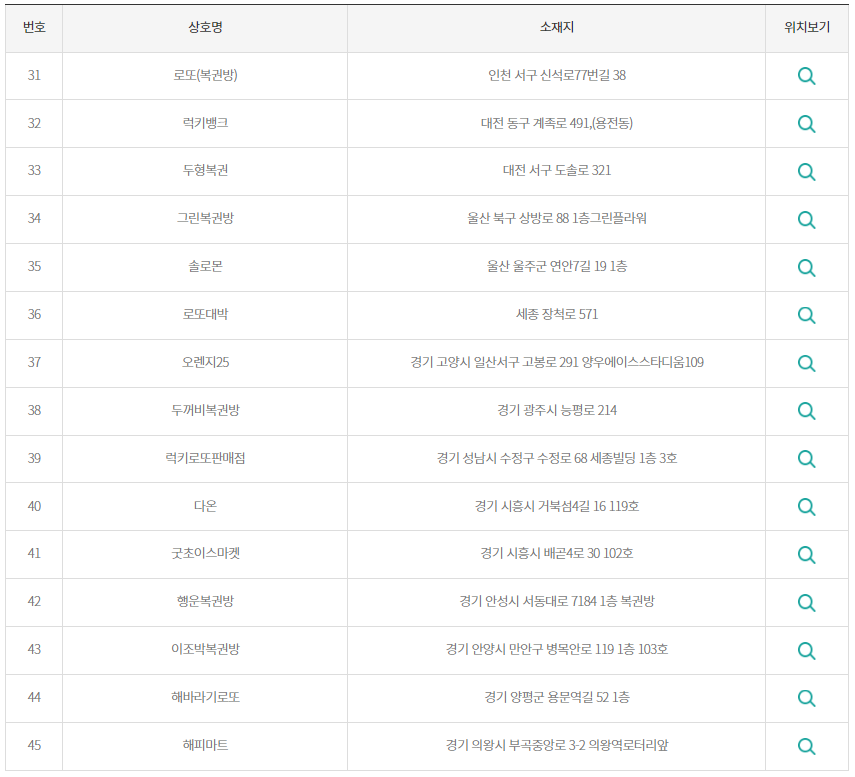Open location view for 이조박복권방
This screenshot has height=777, width=855.
806,650
